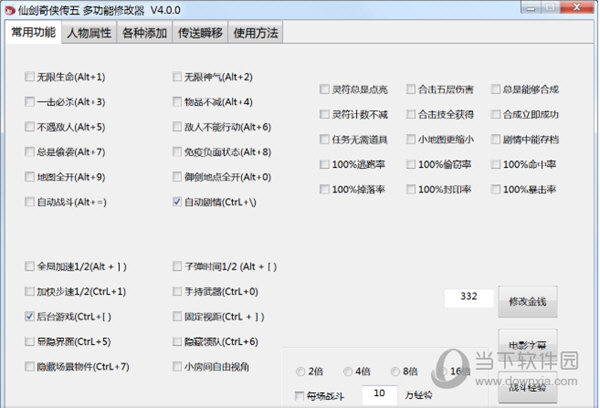Enable 全局加速1/2(Alt+]) checkbox
This screenshot has height=408, width=600.
(x=29, y=266)
